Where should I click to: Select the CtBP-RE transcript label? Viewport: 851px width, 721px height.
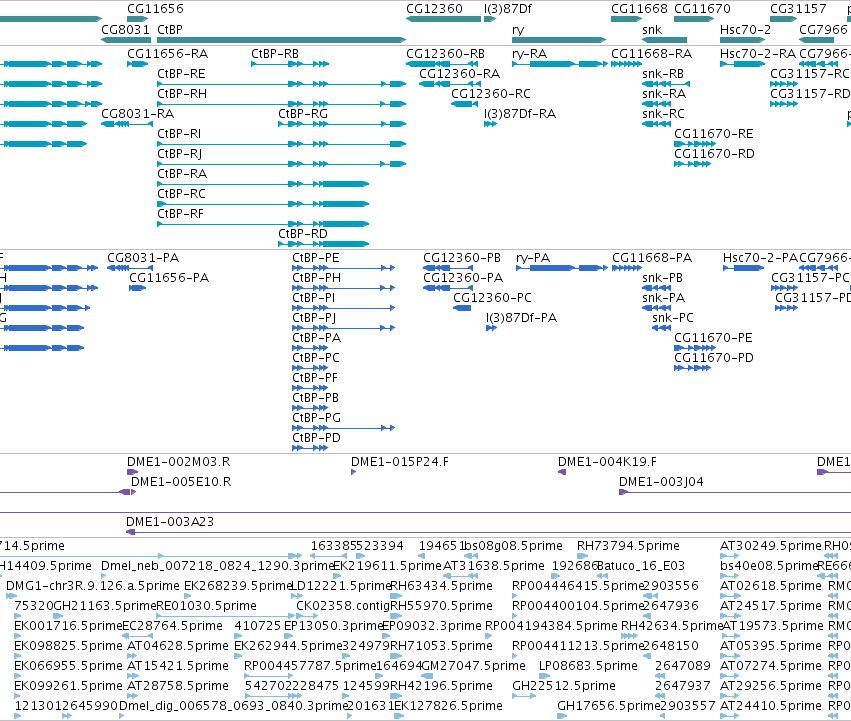coord(181,74)
